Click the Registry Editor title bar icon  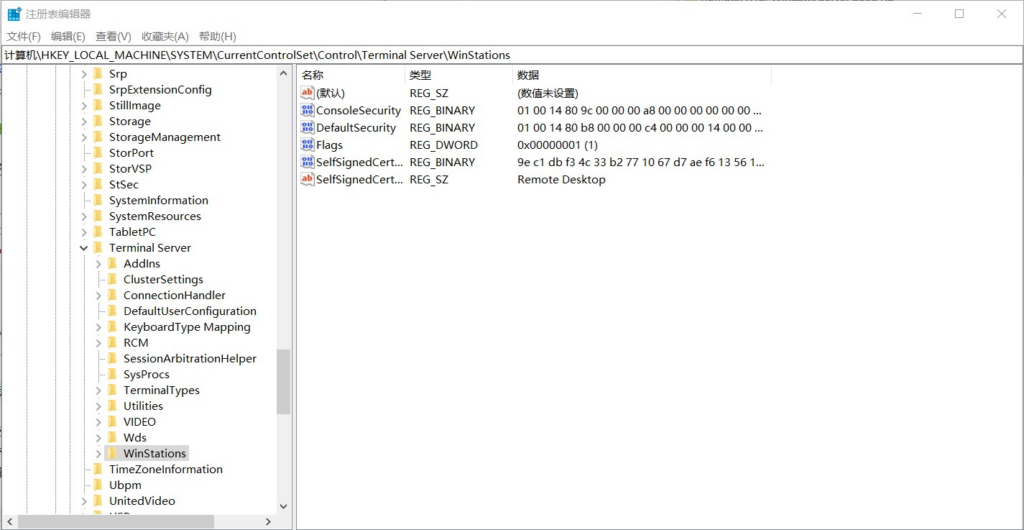14,14
